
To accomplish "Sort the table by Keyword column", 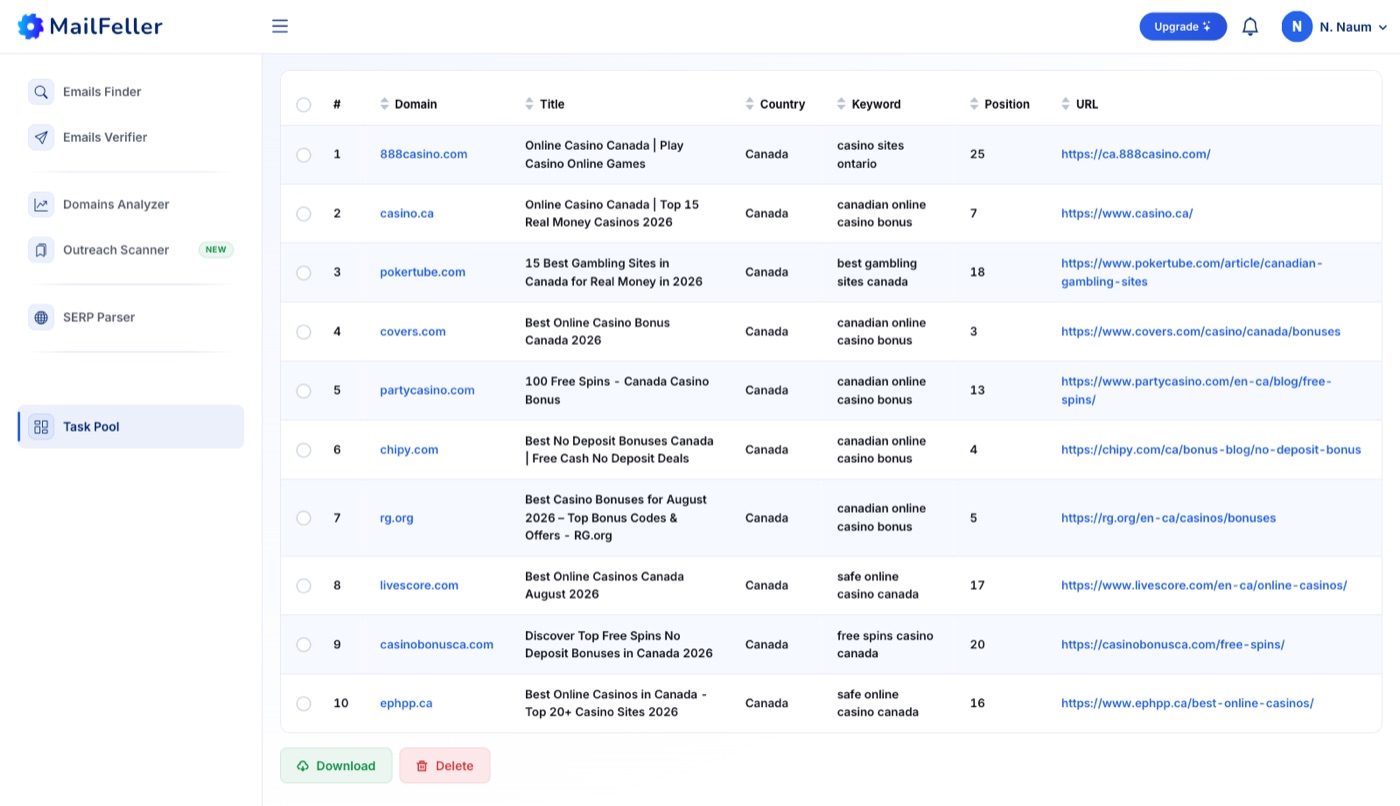I will point(869,104).
